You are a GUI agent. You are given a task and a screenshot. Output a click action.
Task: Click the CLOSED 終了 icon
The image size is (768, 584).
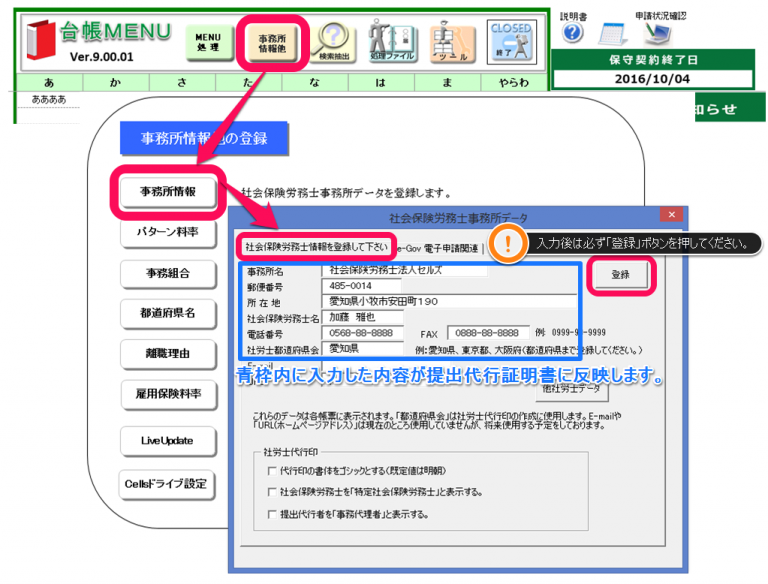511,42
